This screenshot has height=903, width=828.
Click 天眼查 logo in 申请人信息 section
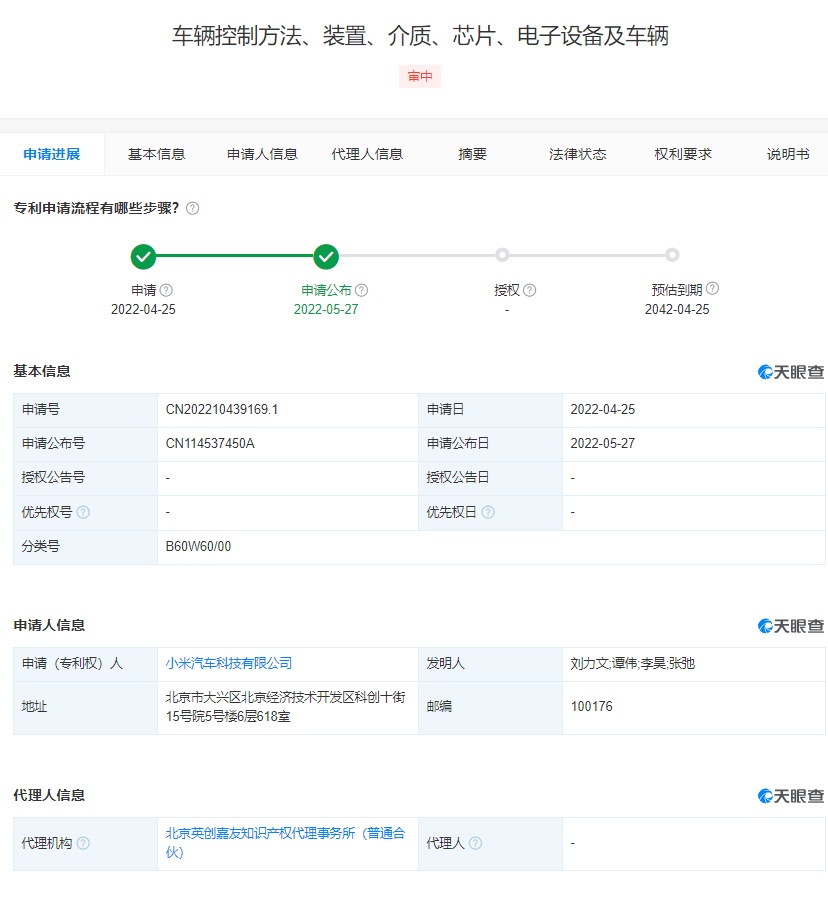(791, 626)
